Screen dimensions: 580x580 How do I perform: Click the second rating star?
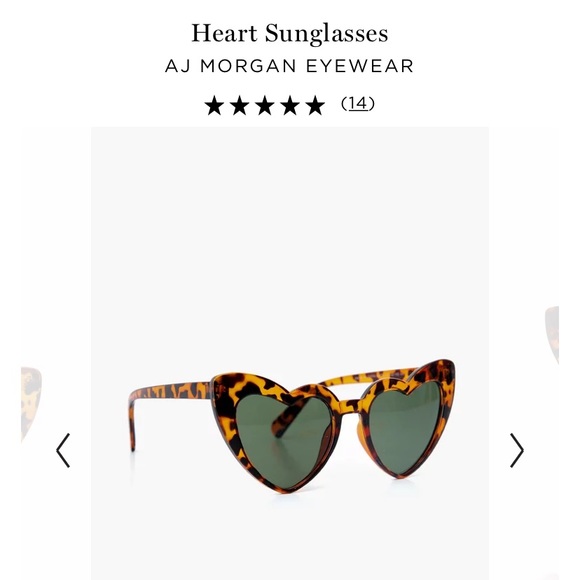pos(239,105)
